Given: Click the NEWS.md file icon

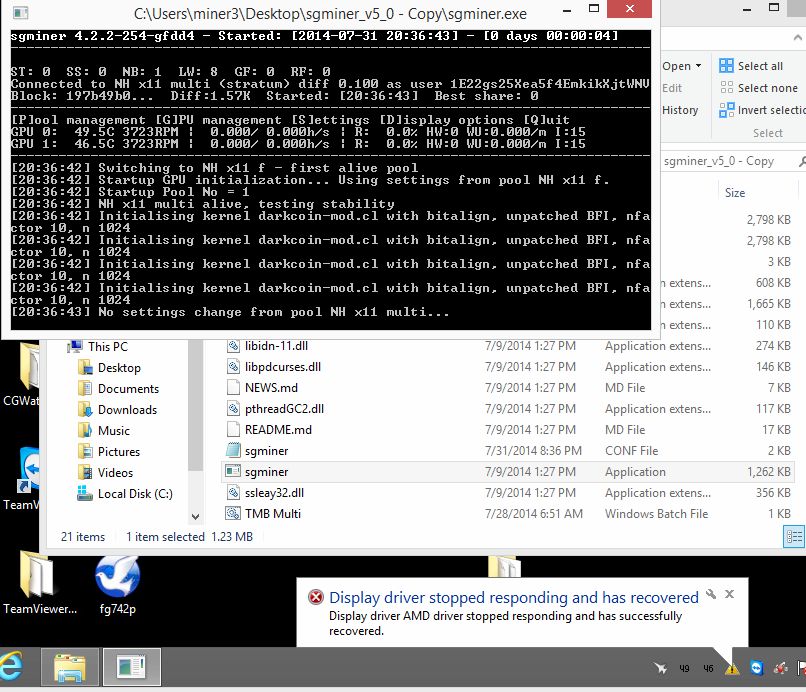Looking at the screenshot, I should click(x=233, y=388).
